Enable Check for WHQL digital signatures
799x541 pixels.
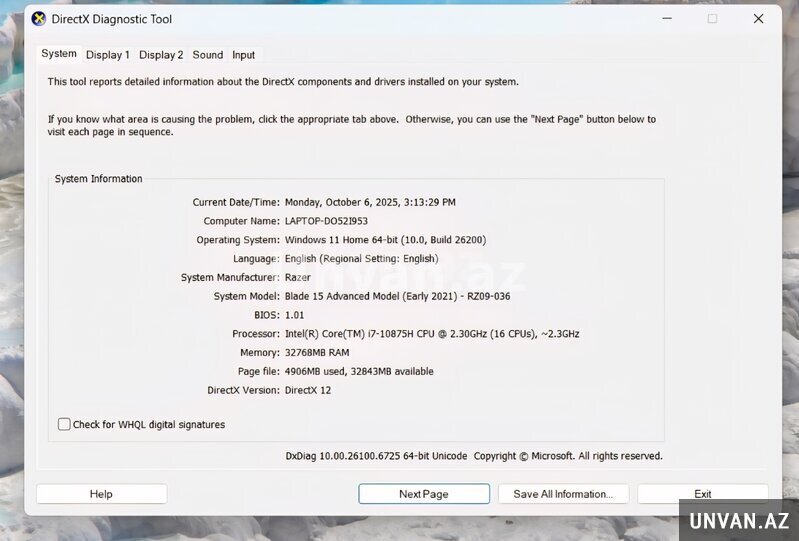coord(64,424)
